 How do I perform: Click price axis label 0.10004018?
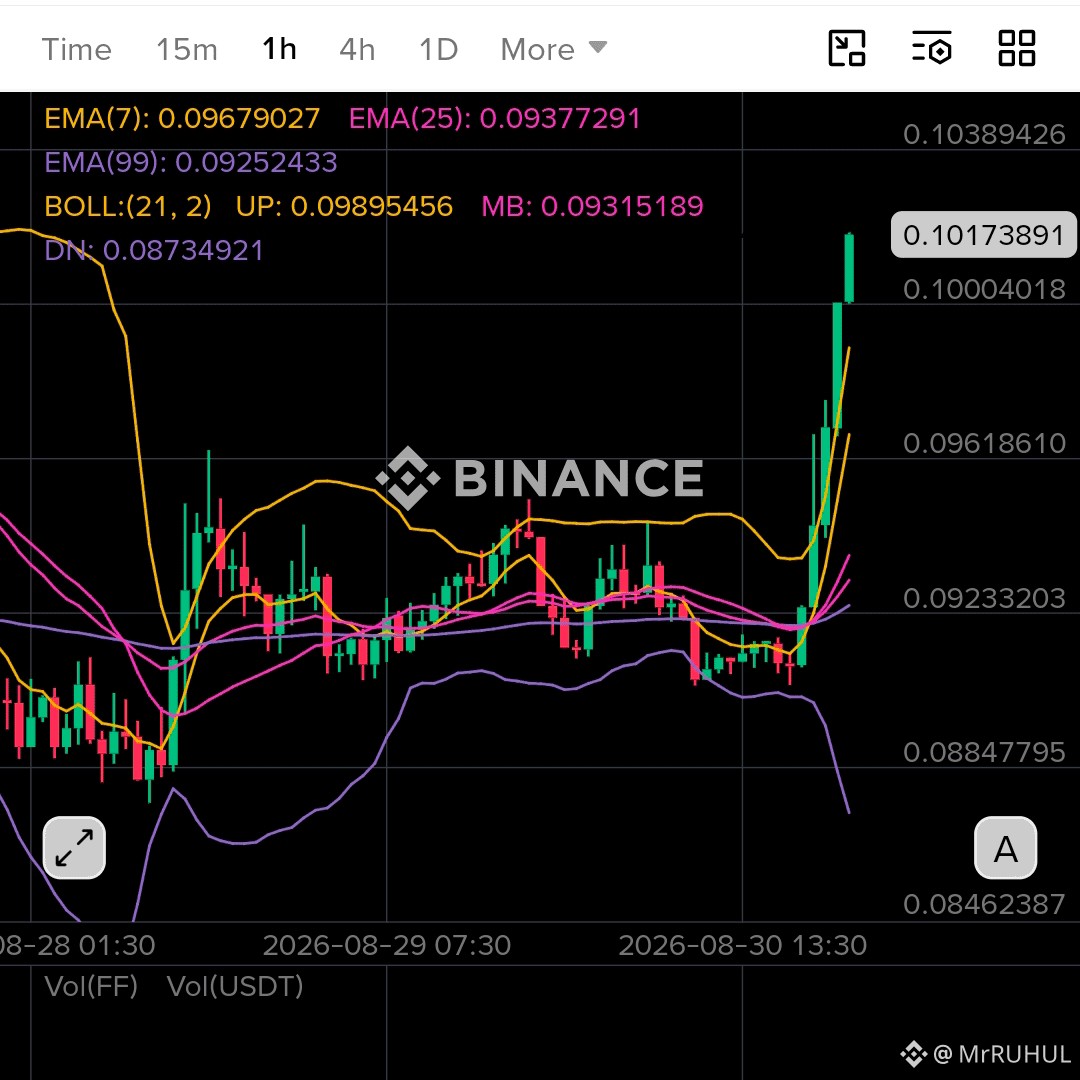(x=984, y=289)
